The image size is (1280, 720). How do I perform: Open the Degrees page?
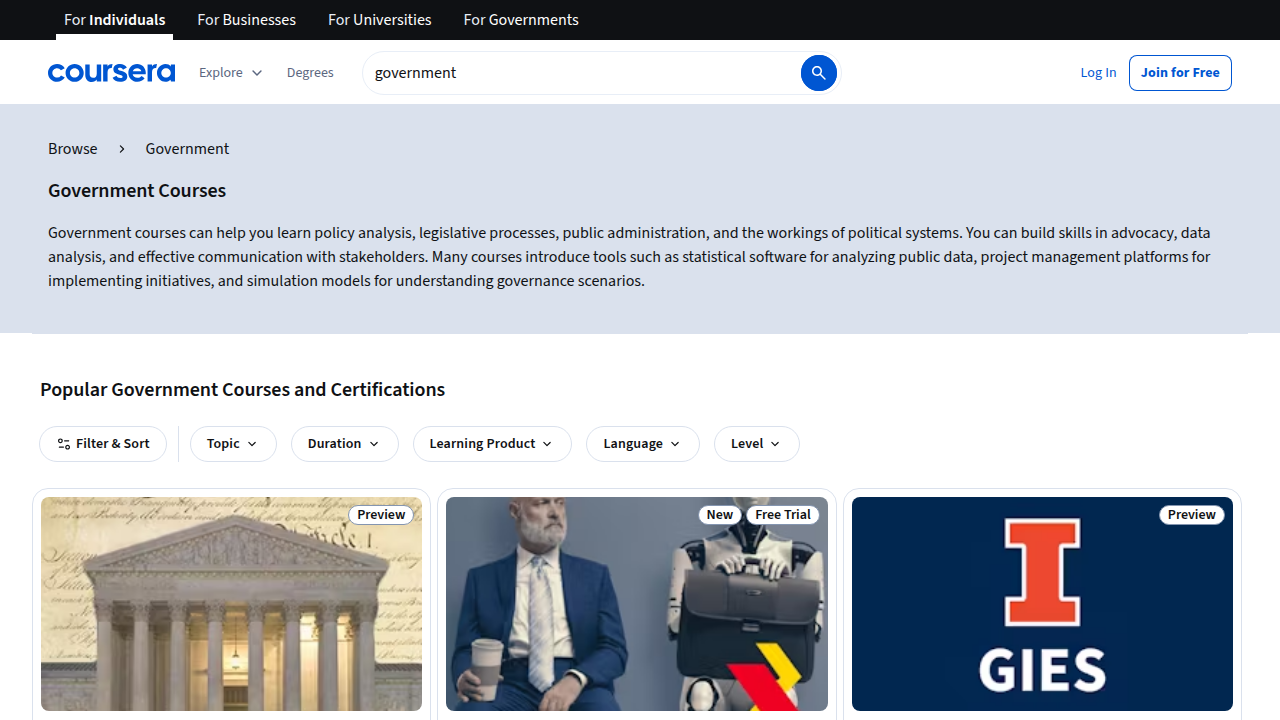click(x=310, y=72)
